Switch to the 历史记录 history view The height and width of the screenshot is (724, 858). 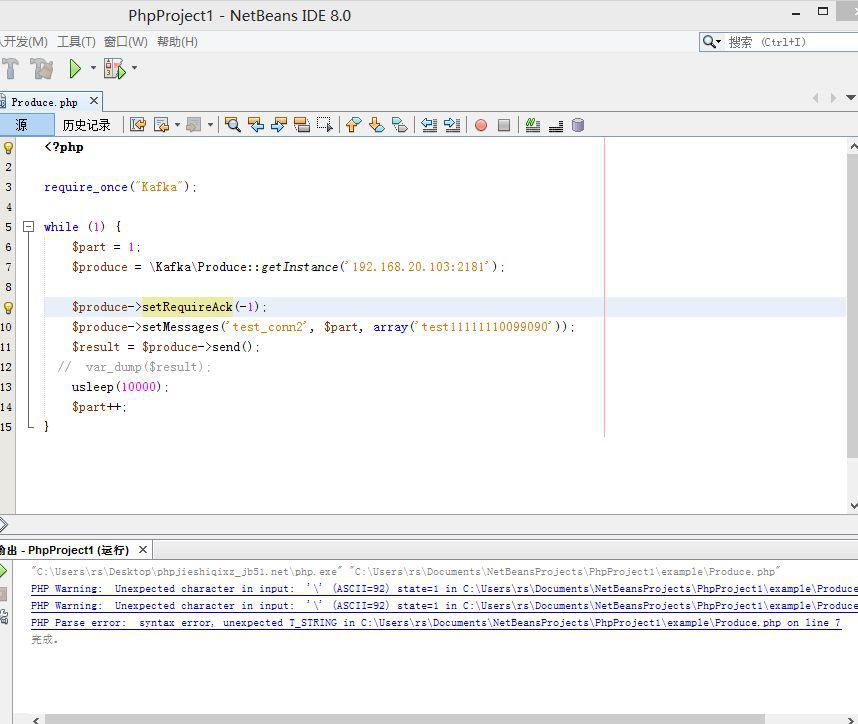coord(86,125)
